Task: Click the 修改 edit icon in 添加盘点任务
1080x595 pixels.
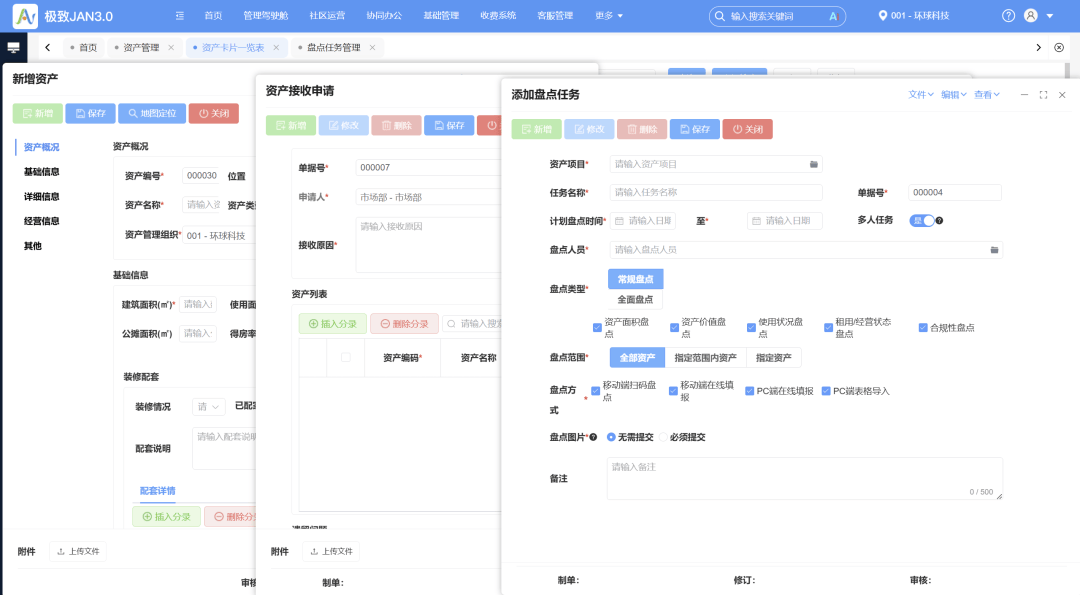Action: coord(581,128)
